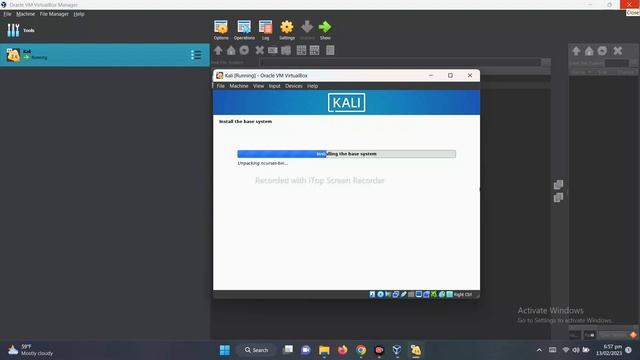
Task: Click the USB status icon in VM status bar
Action: click(x=404, y=294)
